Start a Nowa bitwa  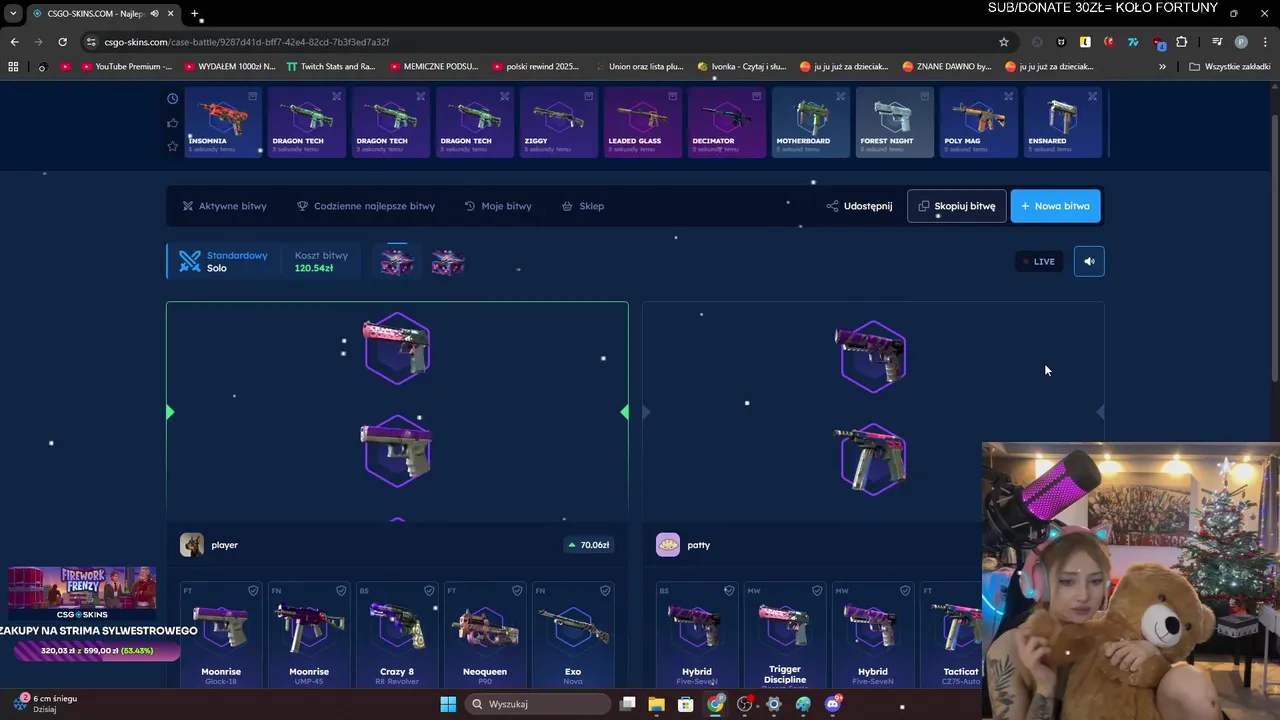coord(1055,206)
